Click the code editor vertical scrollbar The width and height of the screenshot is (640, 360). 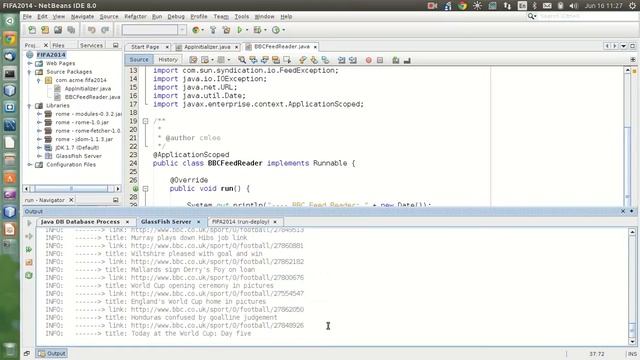point(628,137)
